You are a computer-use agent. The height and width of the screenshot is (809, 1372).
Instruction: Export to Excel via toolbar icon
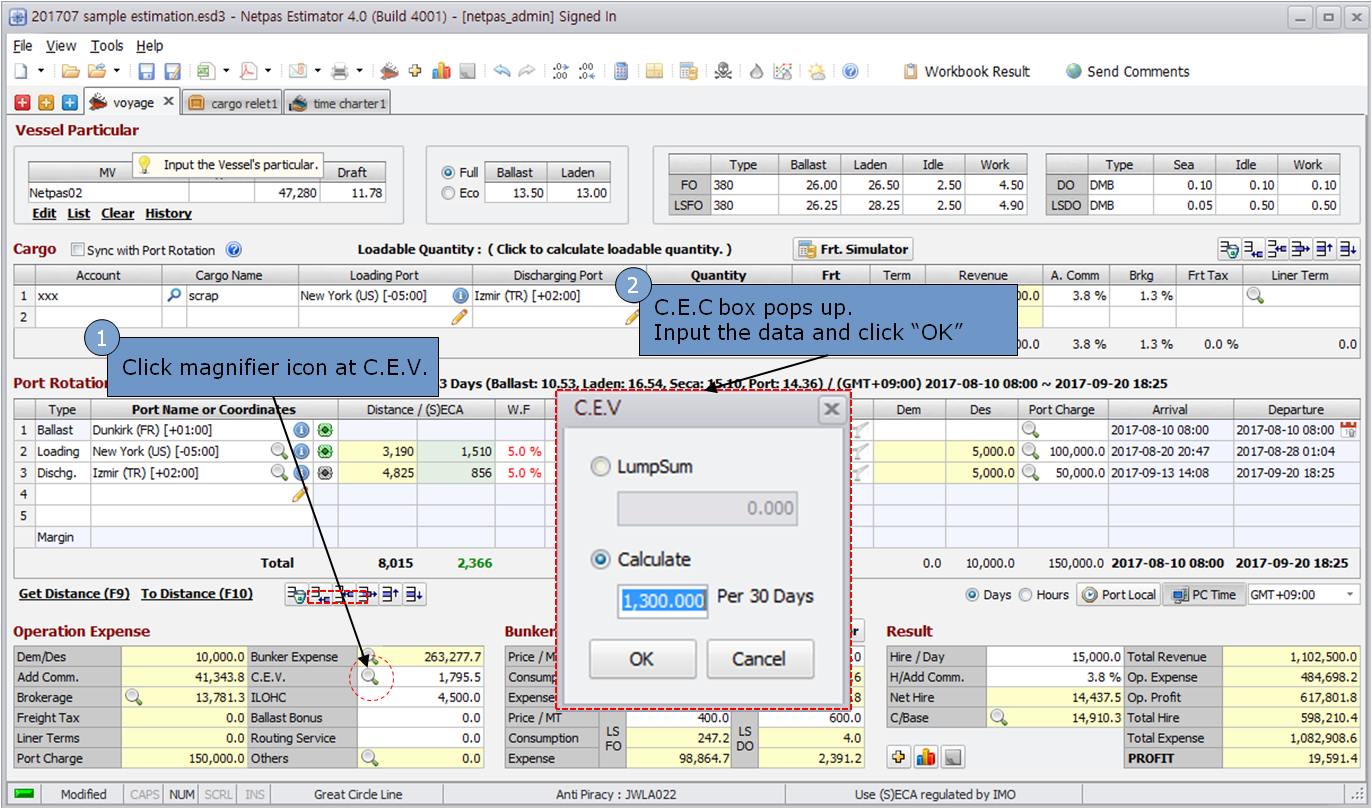pyautogui.click(x=205, y=71)
